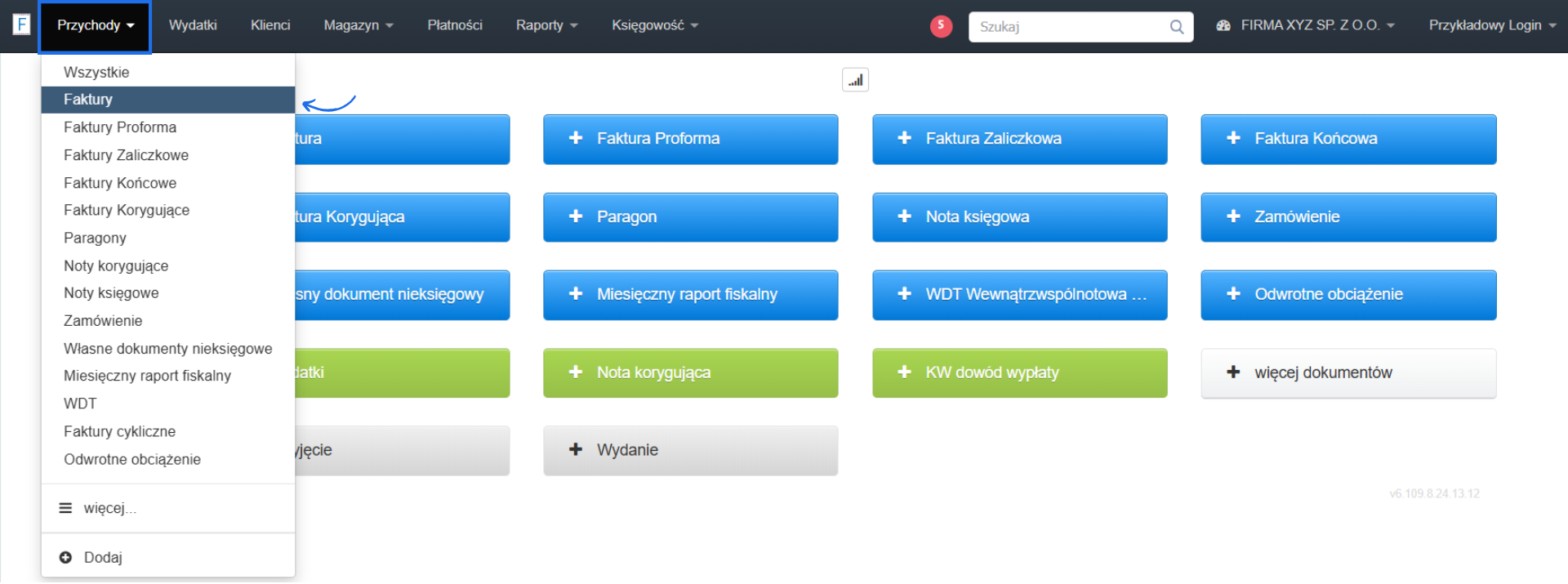The image size is (1568, 584).
Task: Open the Przykładowy Login user dropdown
Action: point(1492,25)
